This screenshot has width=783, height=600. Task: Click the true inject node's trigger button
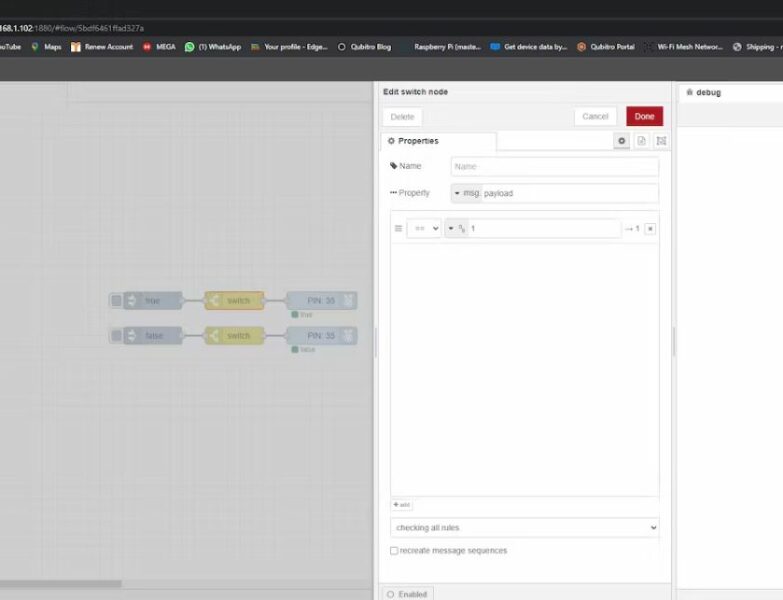[x=117, y=301]
